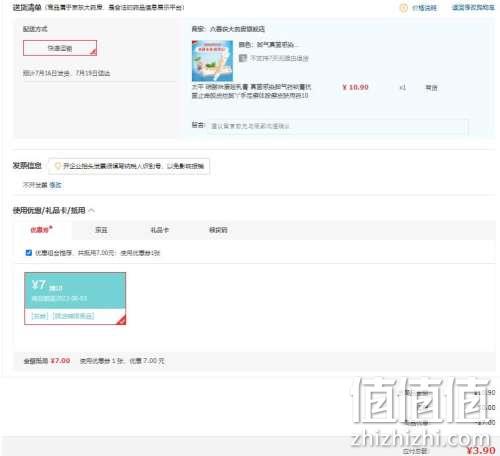The height and width of the screenshot is (456, 500).
Task: Collapse the use coupon/gift card section chevron
Action: point(92,210)
